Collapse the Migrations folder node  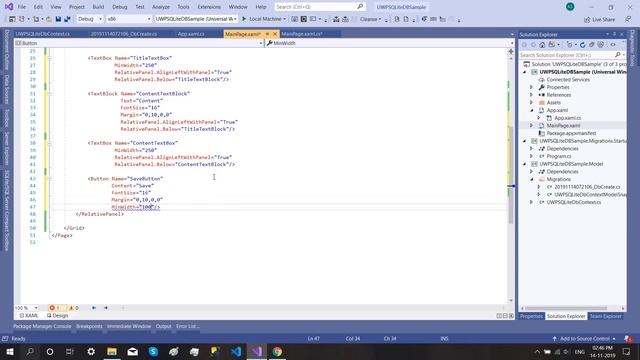coord(531,179)
